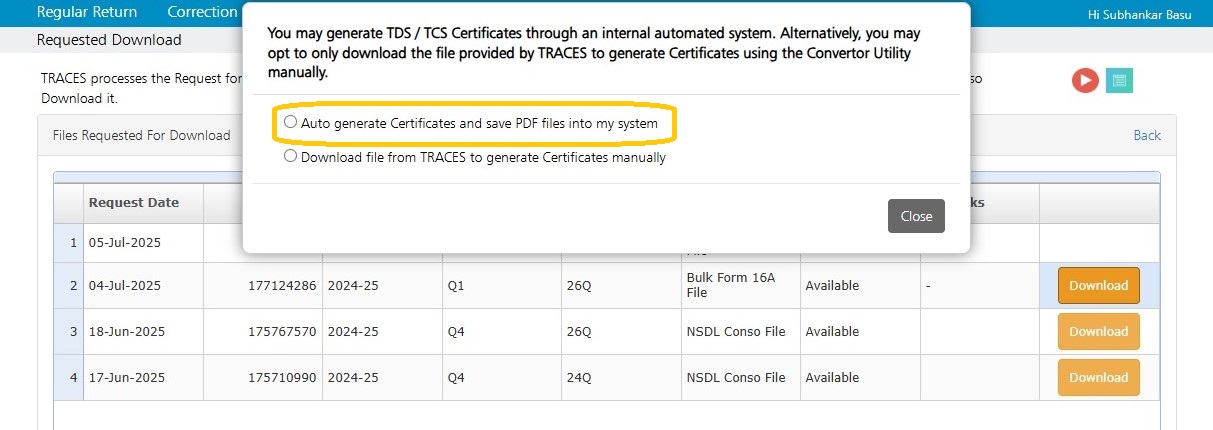The height and width of the screenshot is (430, 1213).
Task: Choose Download file from TRACES manually option
Action: tap(290, 157)
